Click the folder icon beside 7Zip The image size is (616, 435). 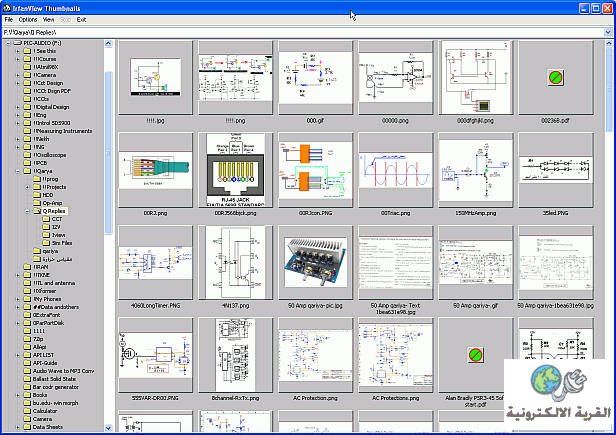pyautogui.click(x=27, y=339)
